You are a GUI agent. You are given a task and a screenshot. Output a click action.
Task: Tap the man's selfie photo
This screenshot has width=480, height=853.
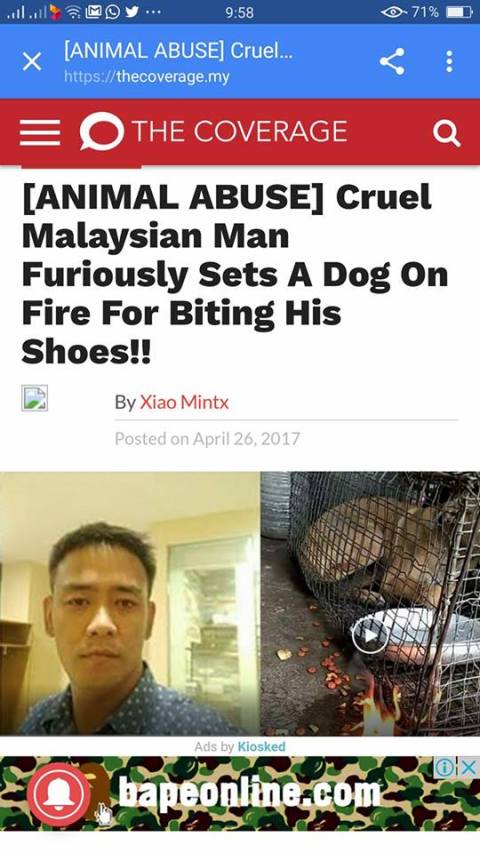pyautogui.click(x=130, y=603)
